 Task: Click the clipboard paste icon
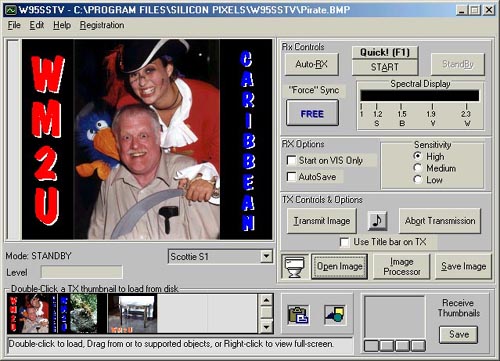coord(298,315)
